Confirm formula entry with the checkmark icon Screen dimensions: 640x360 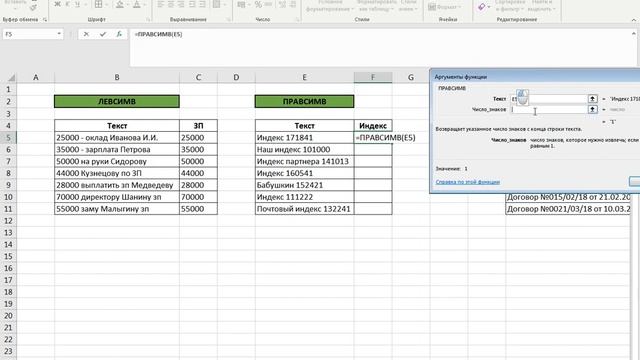pyautogui.click(x=102, y=34)
